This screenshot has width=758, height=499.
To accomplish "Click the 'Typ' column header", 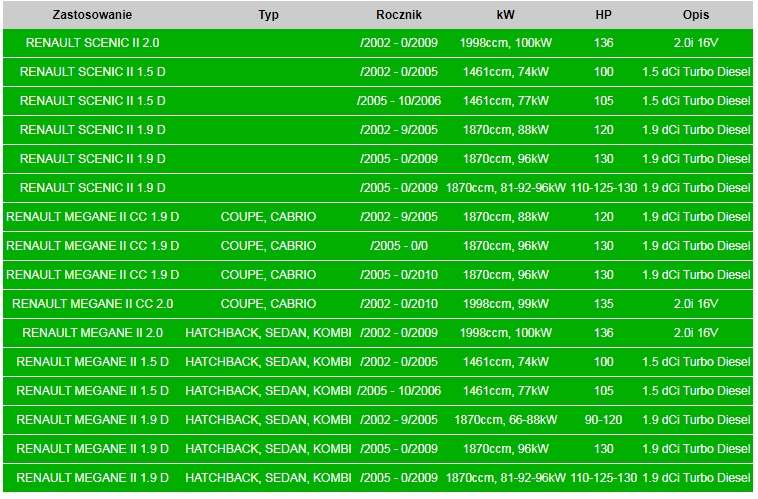I will pyautogui.click(x=268, y=15).
